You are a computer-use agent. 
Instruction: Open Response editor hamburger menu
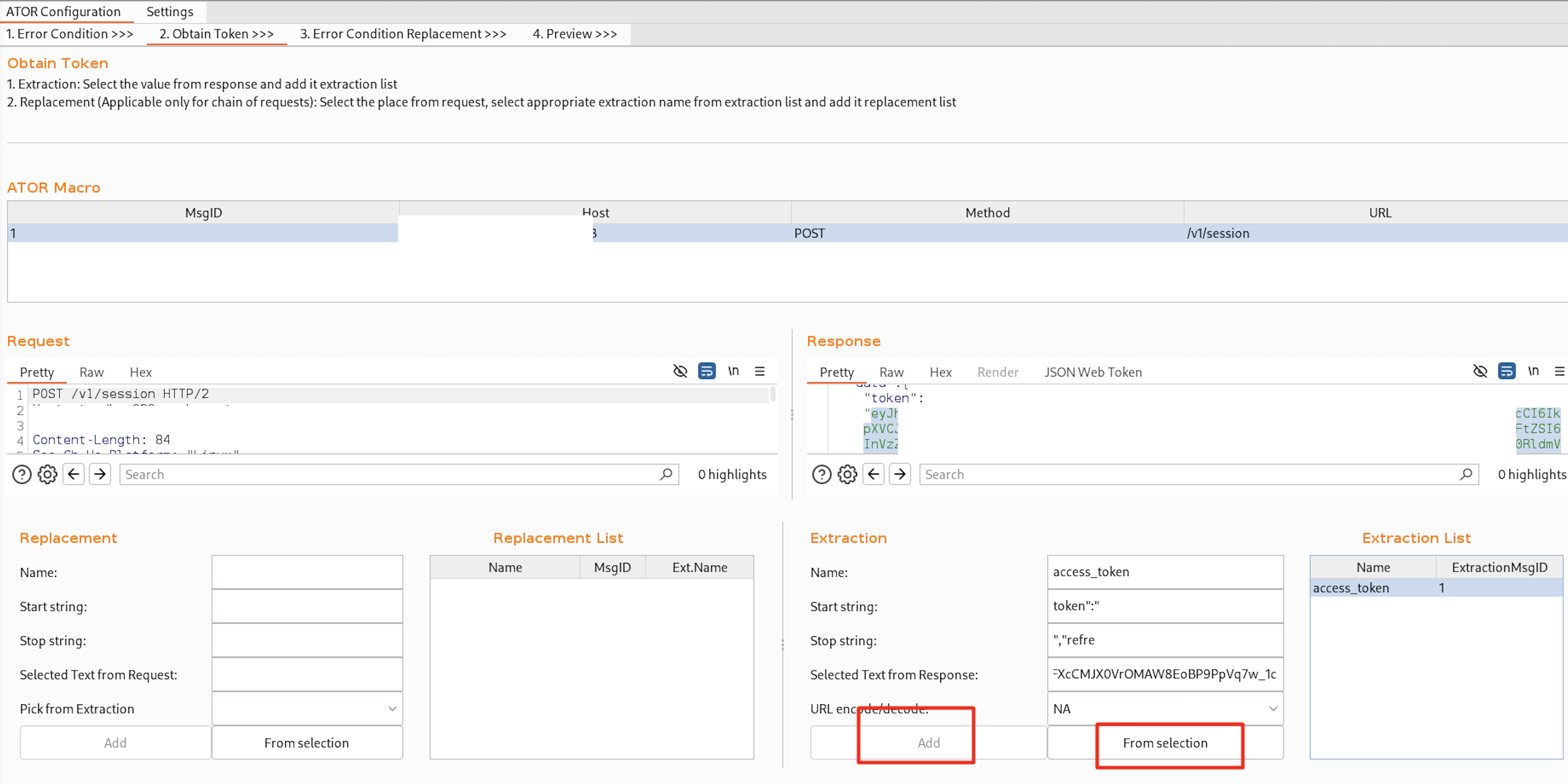(1559, 371)
